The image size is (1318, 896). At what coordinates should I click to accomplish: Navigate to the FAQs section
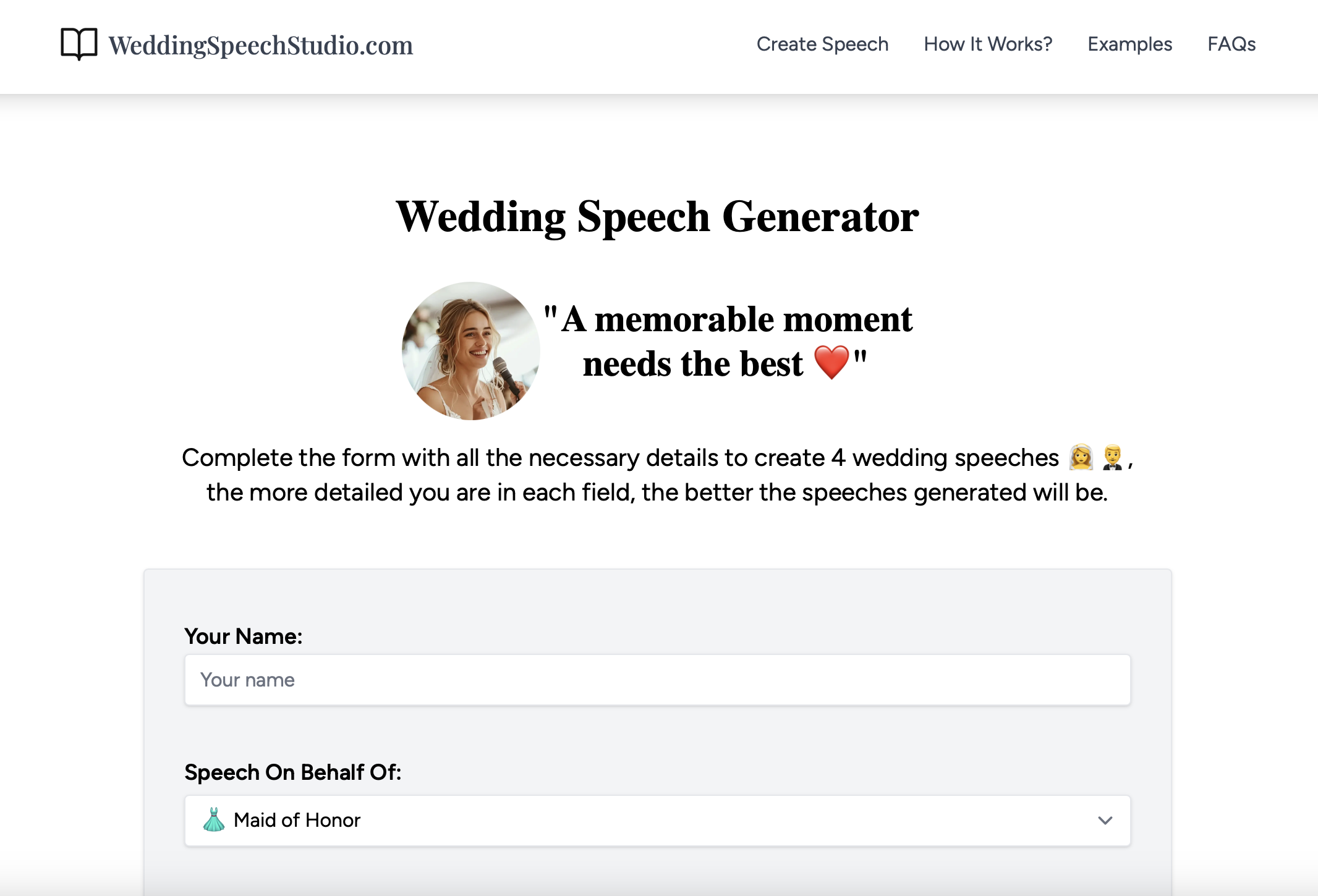point(1231,44)
